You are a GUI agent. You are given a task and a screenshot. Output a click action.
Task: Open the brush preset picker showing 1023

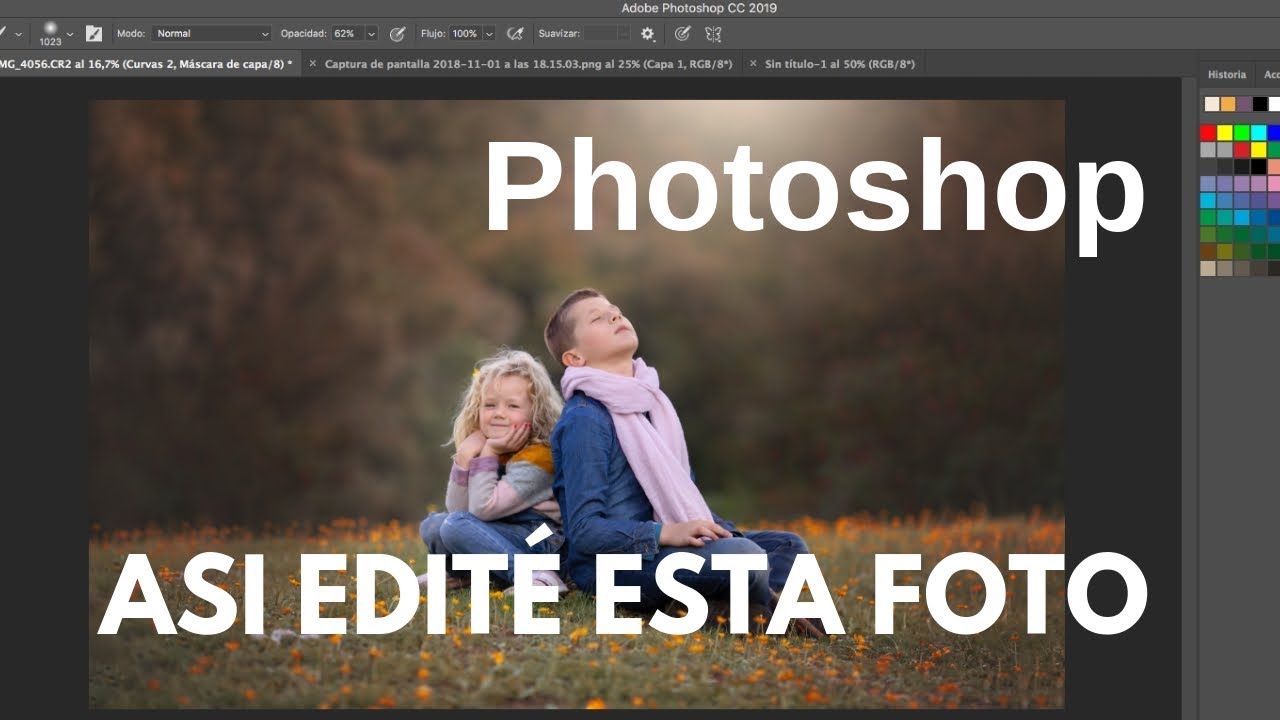tap(50, 34)
